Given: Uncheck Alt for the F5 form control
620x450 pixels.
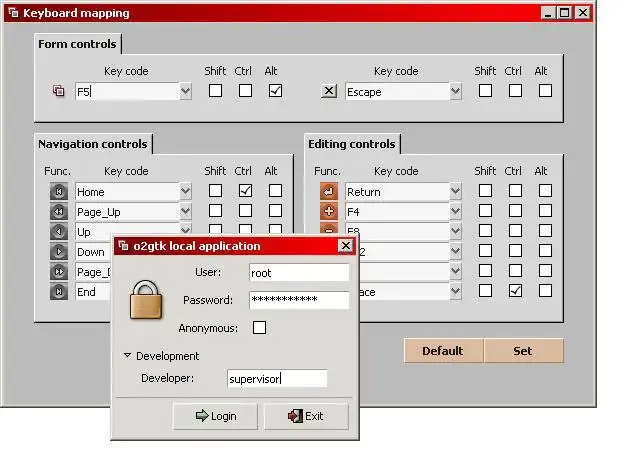Looking at the screenshot, I should point(275,91).
